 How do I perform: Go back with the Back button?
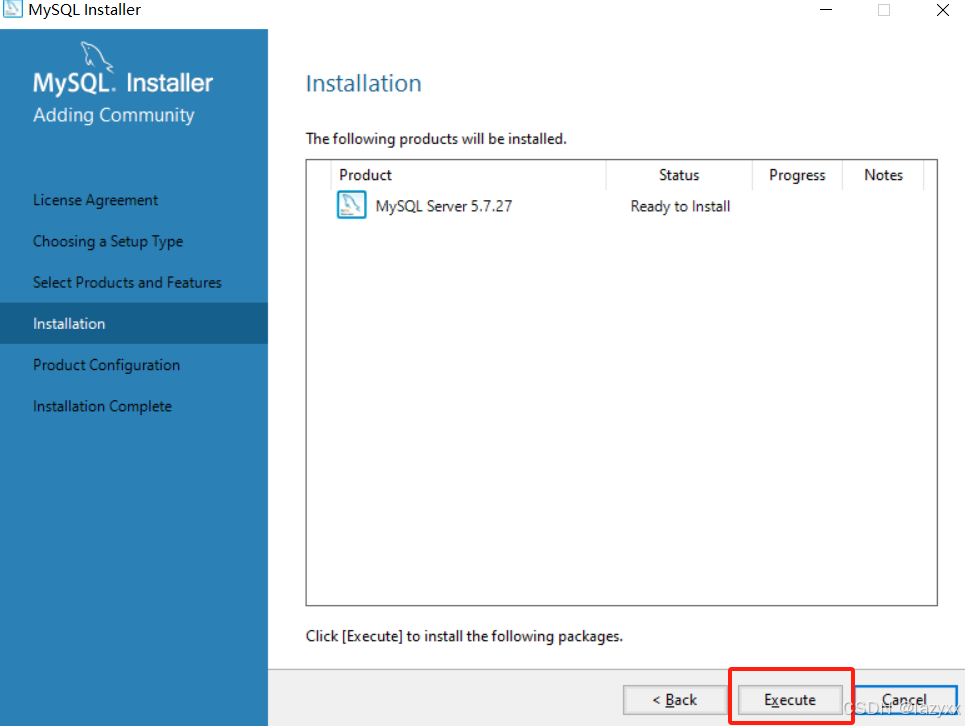click(x=675, y=700)
